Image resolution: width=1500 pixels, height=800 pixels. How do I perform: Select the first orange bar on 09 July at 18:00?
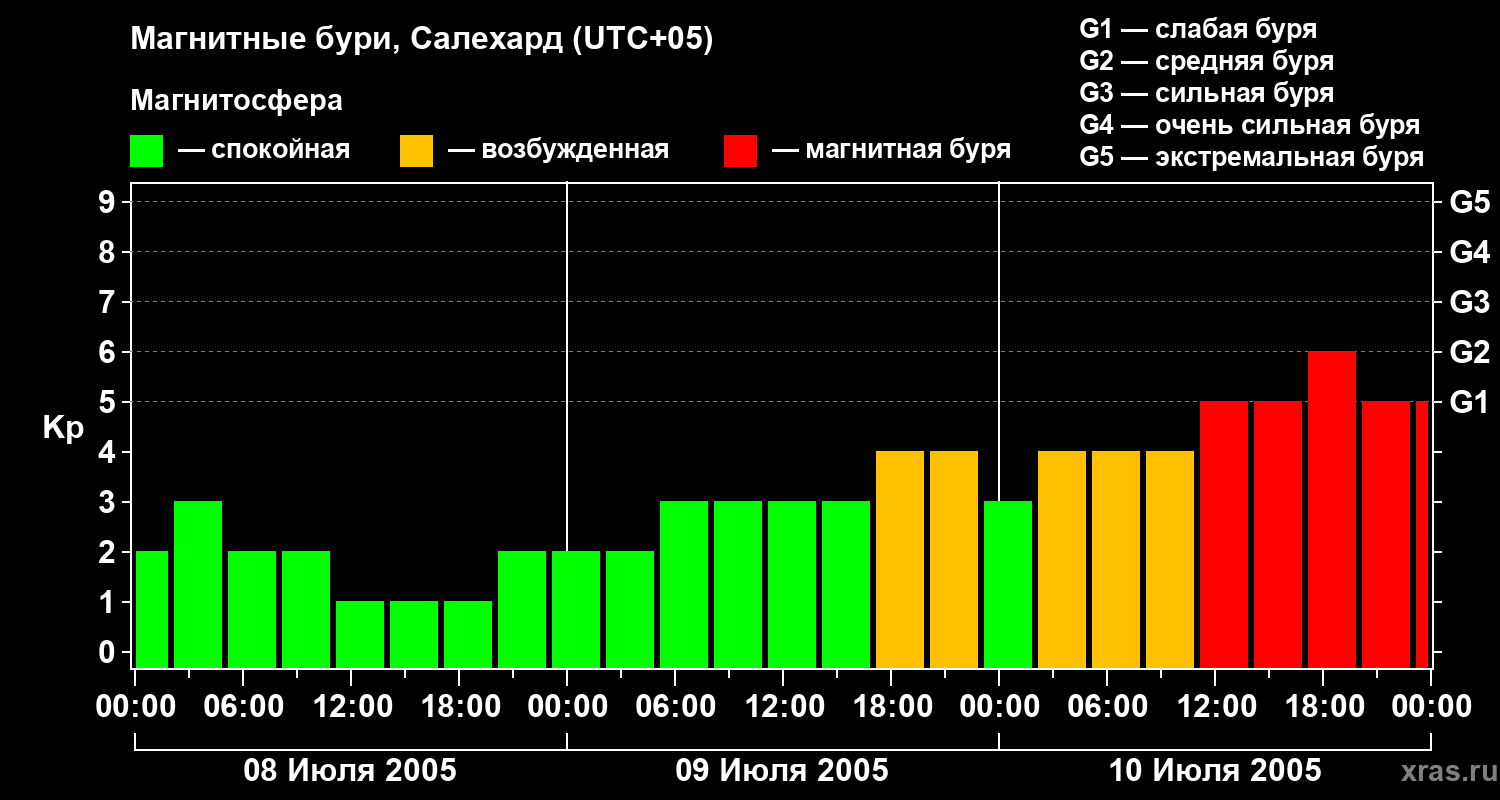coord(900,560)
